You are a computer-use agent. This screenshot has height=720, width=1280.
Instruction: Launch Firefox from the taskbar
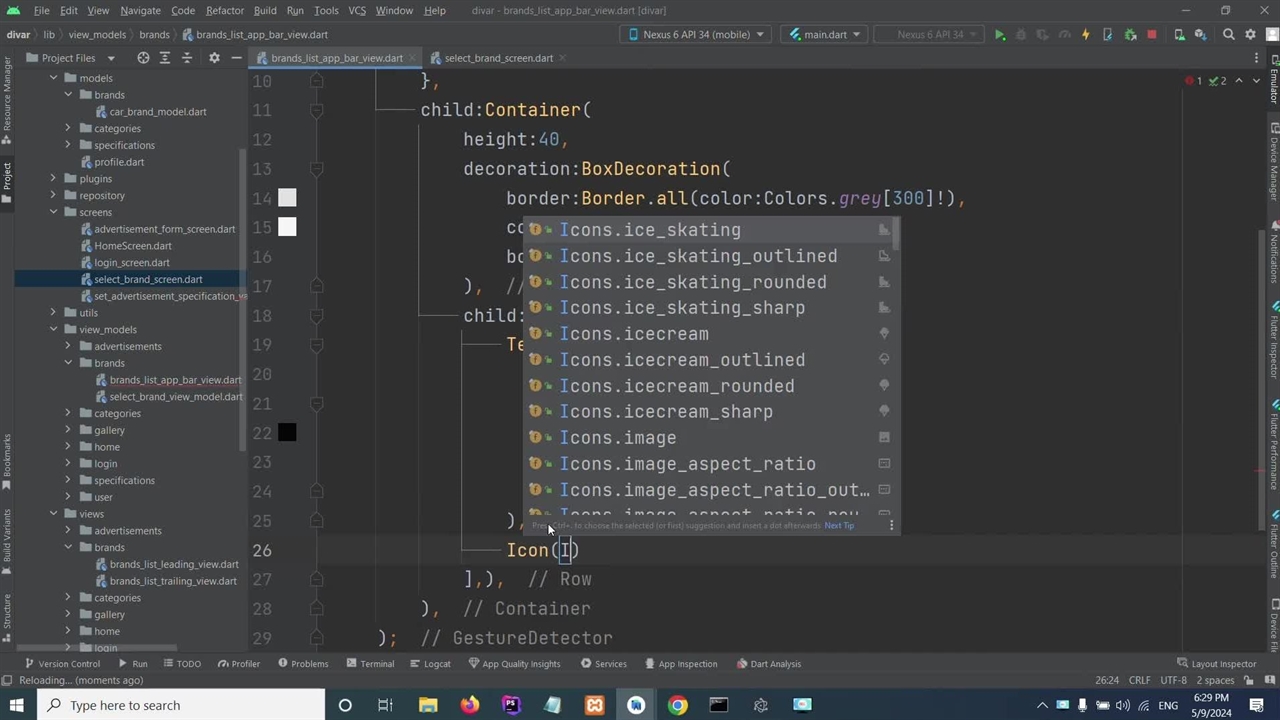(469, 705)
